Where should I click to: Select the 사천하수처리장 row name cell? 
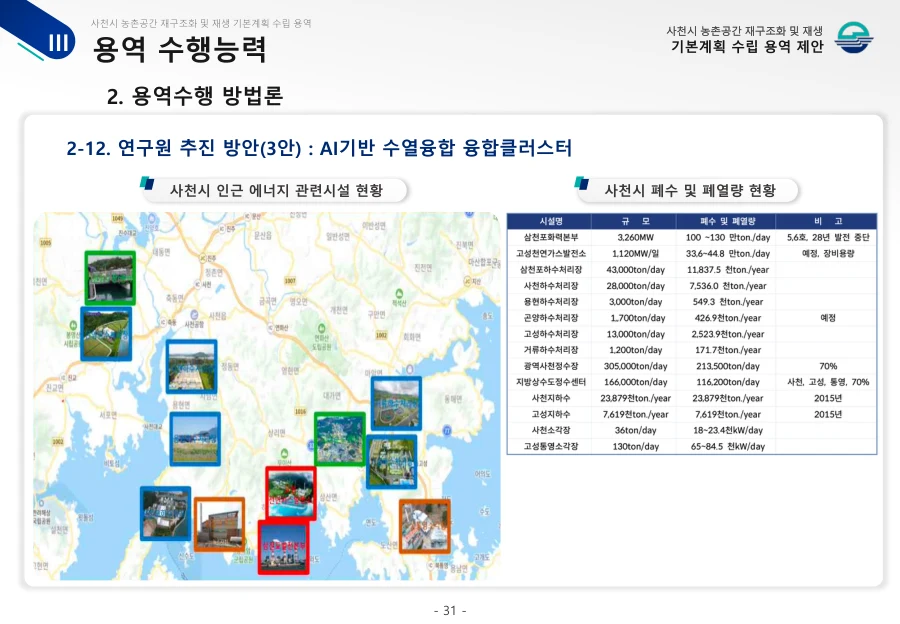550,285
